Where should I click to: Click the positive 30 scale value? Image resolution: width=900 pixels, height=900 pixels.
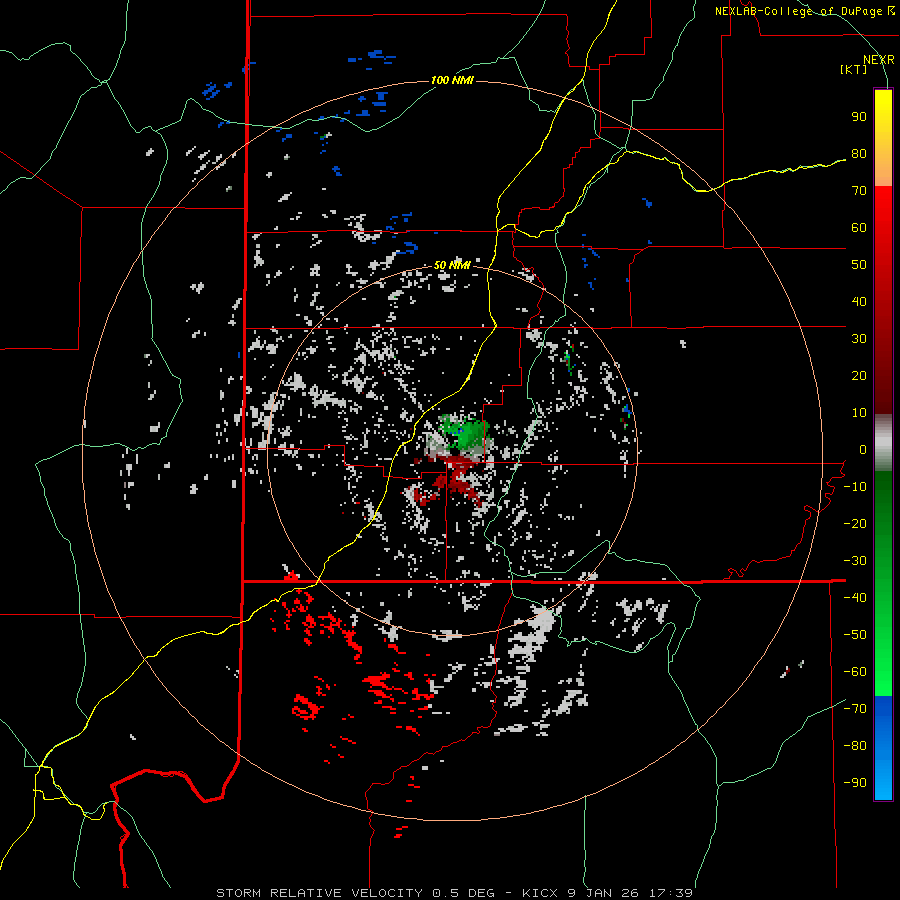coord(859,339)
